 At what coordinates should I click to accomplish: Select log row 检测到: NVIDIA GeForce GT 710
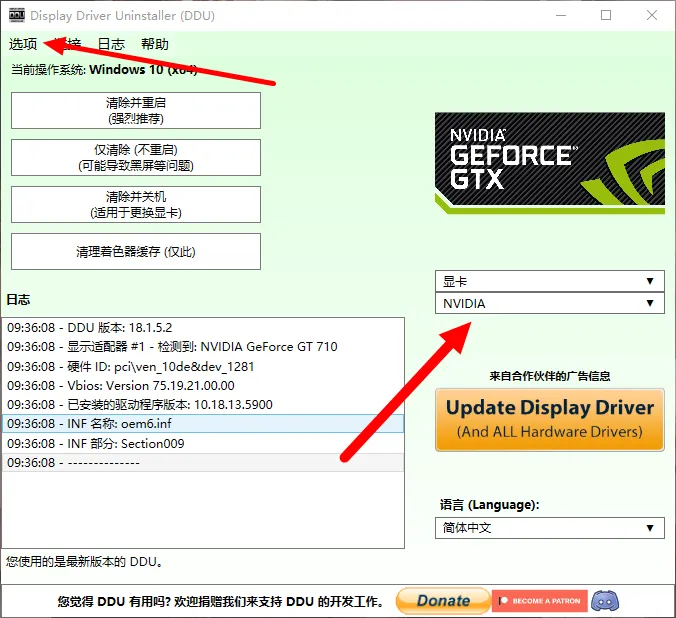(x=203, y=347)
